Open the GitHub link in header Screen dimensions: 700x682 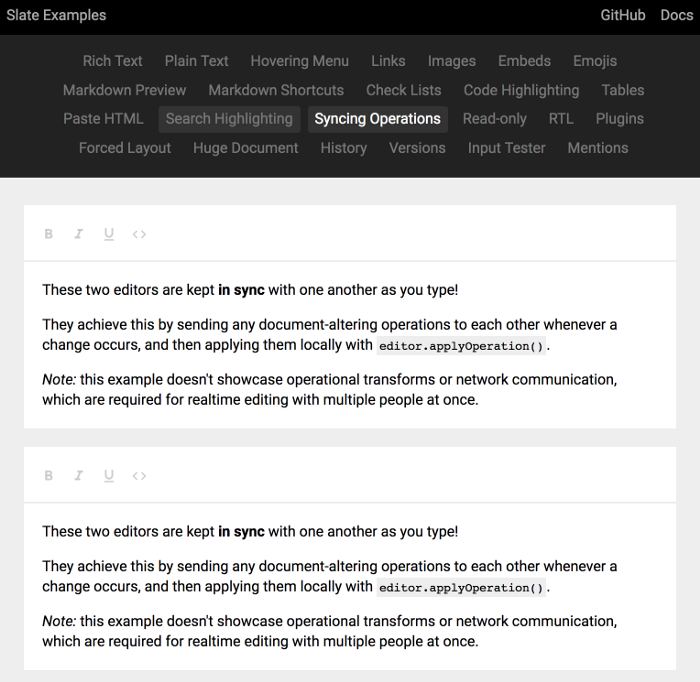(x=622, y=15)
